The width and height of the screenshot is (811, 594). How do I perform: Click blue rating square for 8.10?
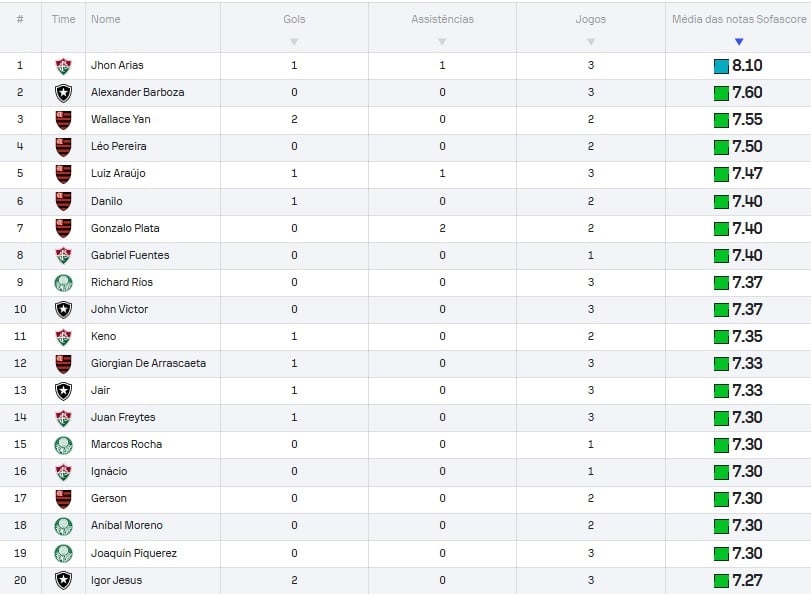click(721, 66)
